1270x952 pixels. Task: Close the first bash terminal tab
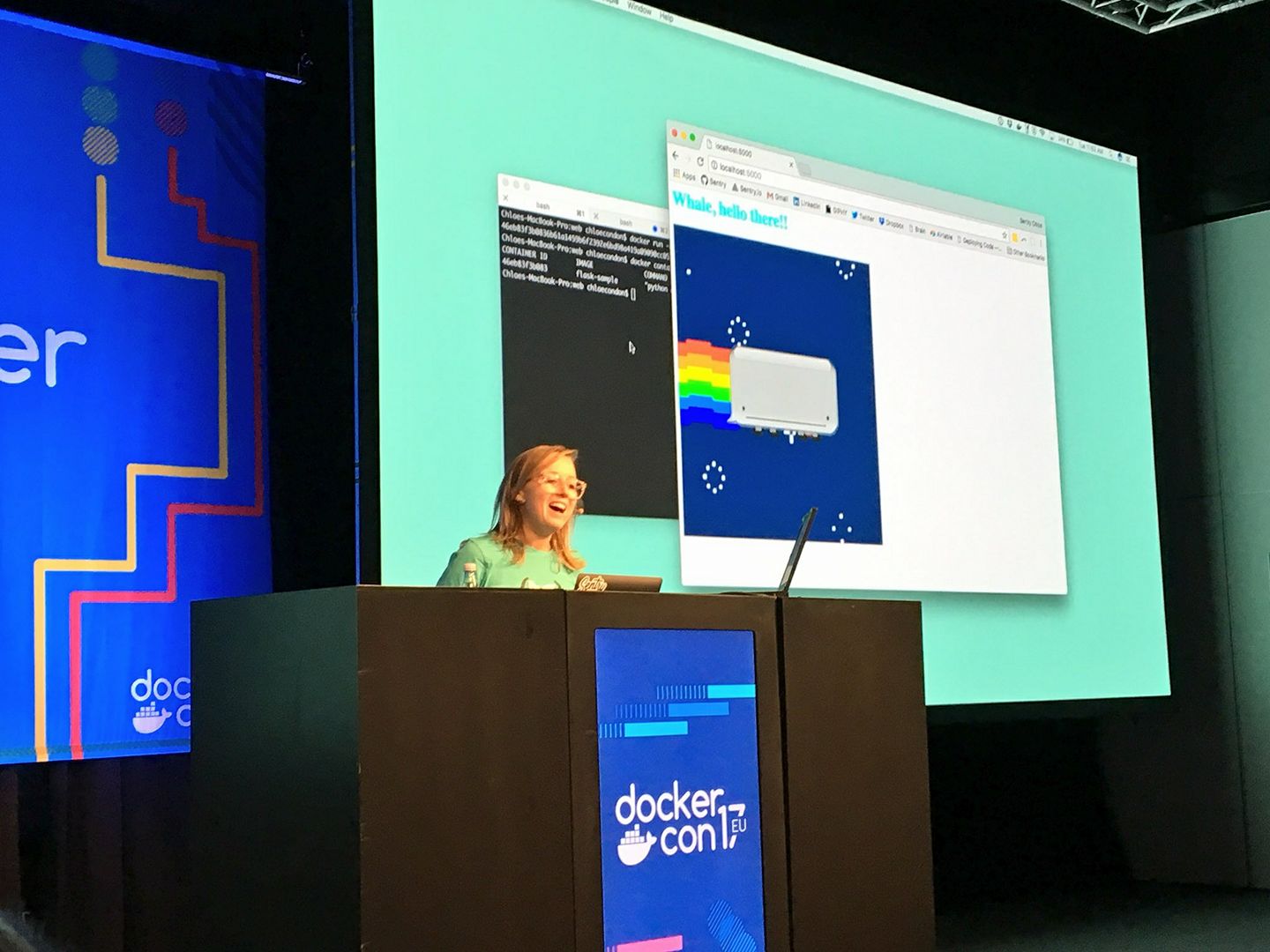tap(506, 198)
